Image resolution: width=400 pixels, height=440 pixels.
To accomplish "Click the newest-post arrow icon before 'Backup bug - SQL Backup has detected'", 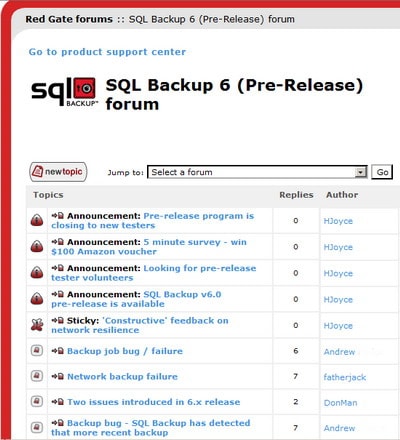I will tap(57, 423).
